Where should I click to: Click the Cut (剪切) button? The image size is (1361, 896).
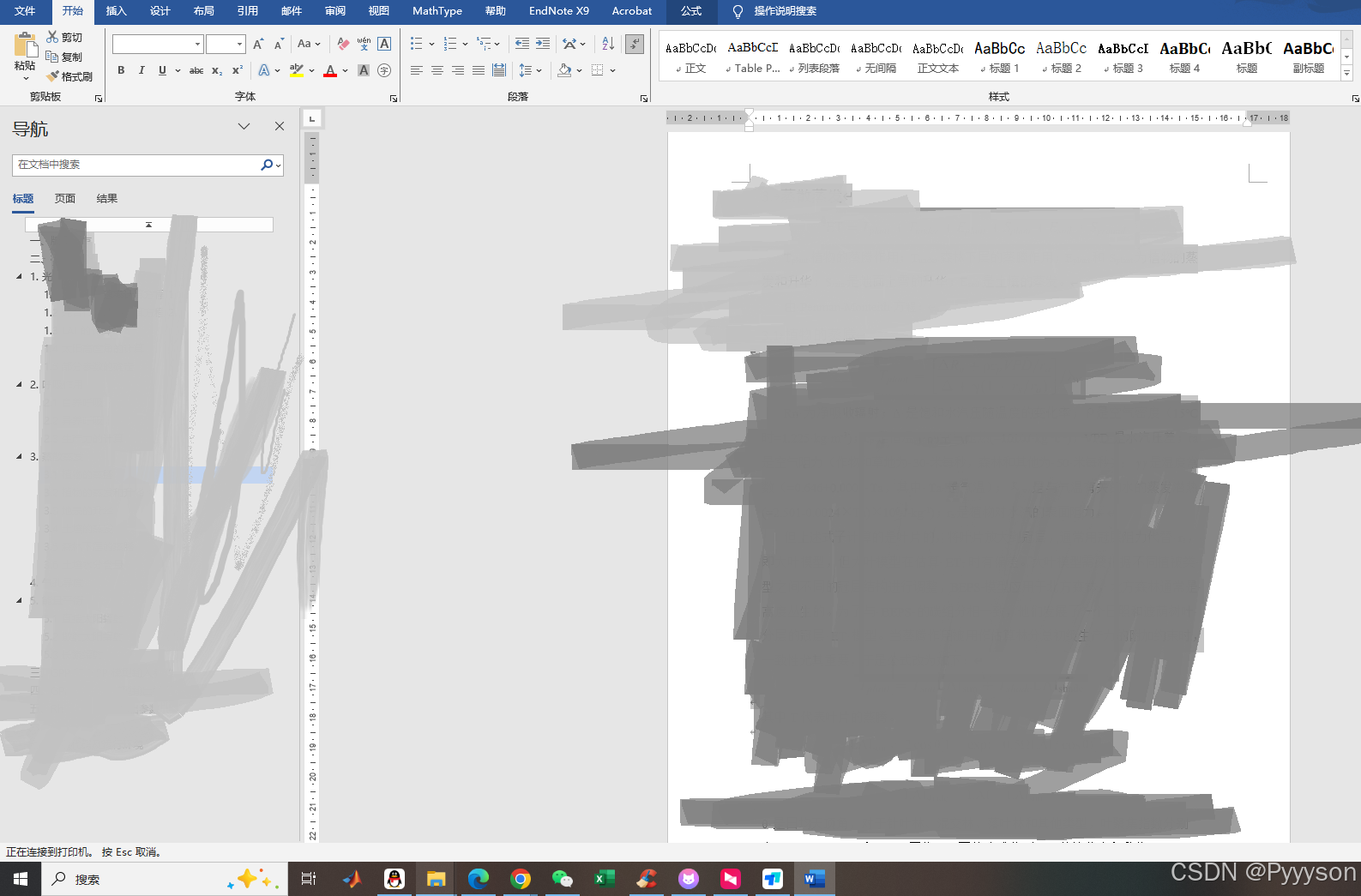[64, 37]
